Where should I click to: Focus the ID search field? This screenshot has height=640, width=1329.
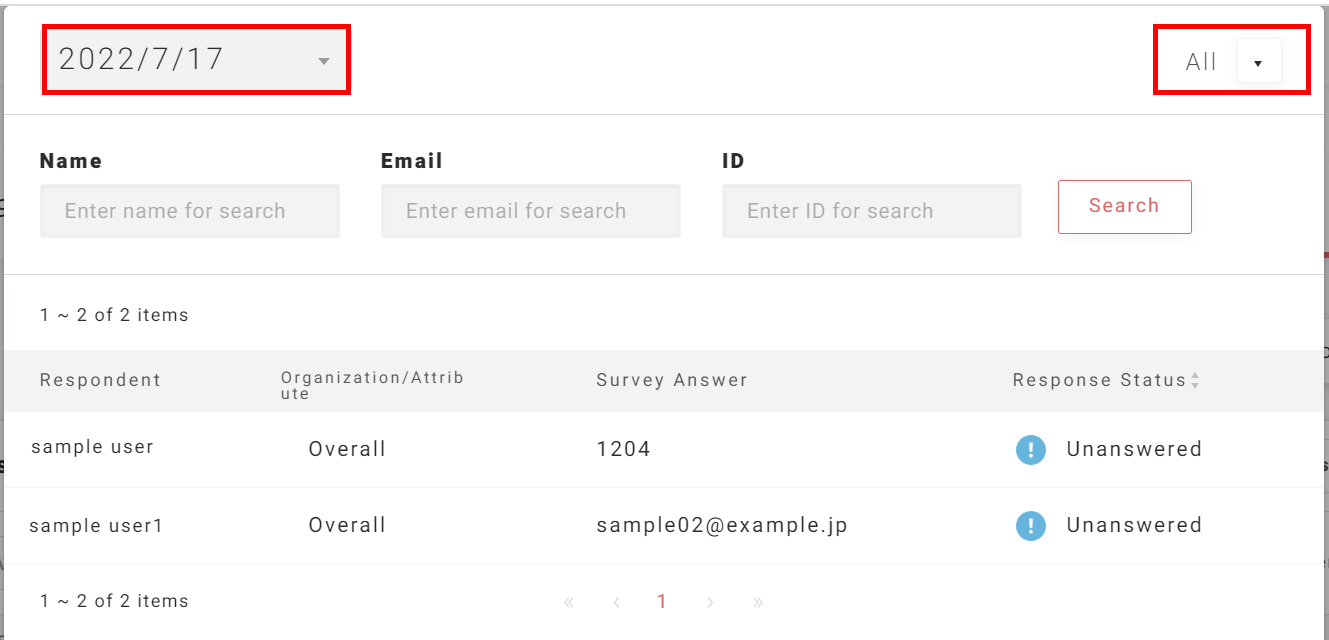(x=871, y=211)
